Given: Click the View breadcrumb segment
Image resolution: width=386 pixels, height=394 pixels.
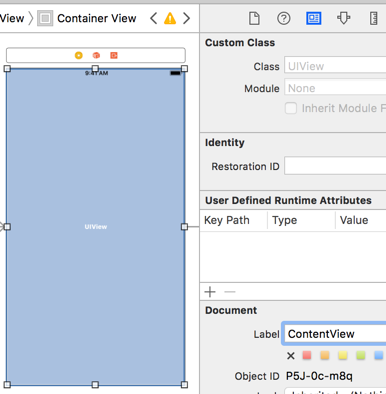Looking at the screenshot, I should coord(12,18).
